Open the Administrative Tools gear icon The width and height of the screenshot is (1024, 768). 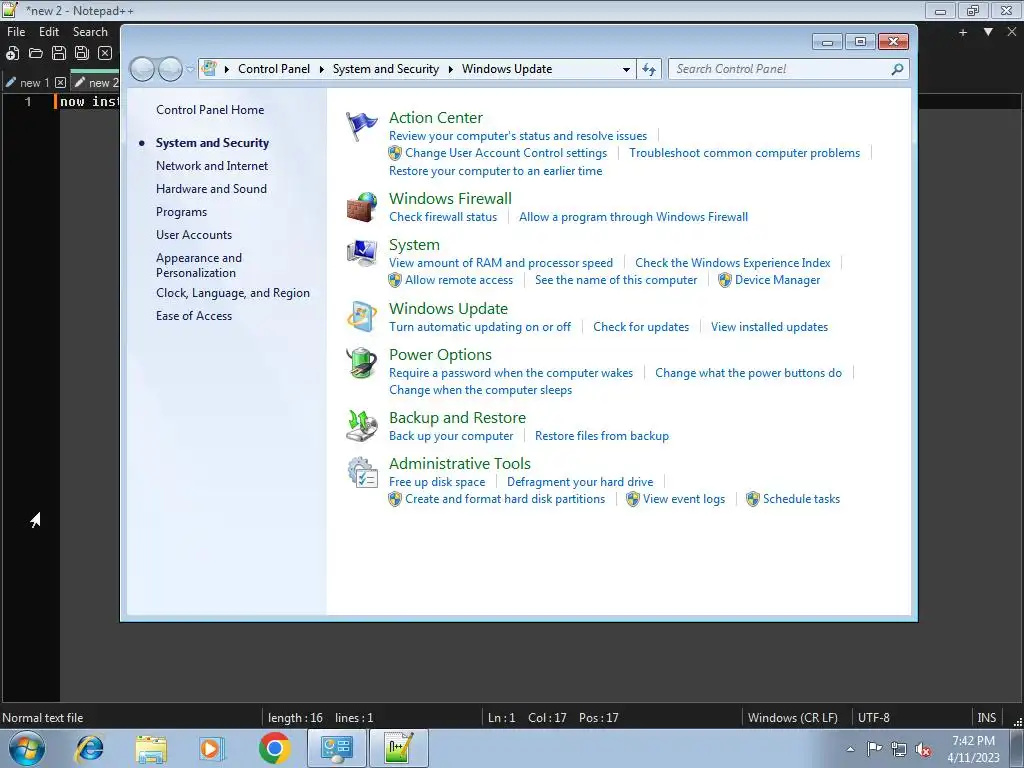[x=361, y=472]
